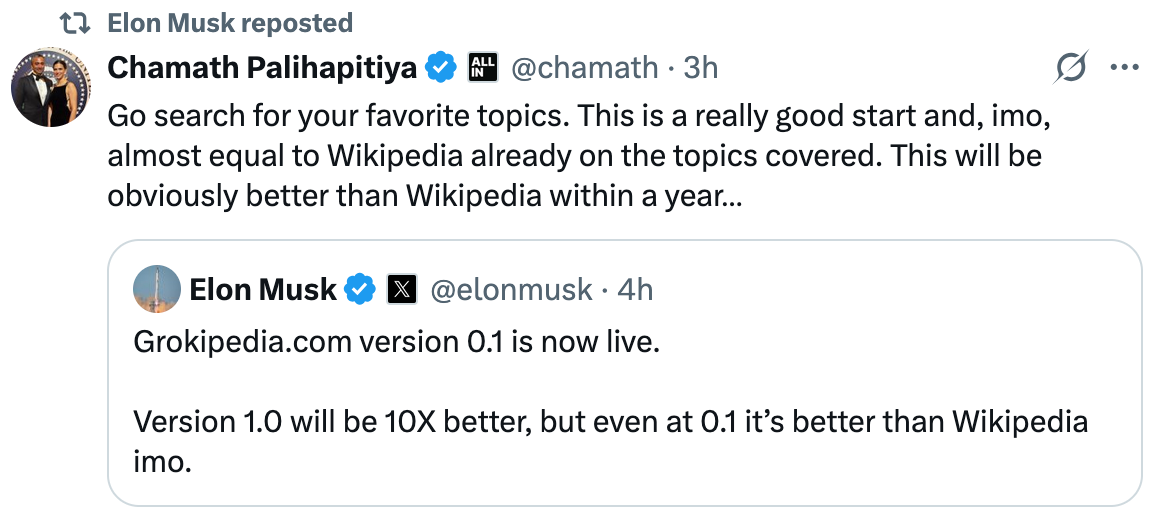The image size is (1174, 522).
Task: Click the "3h" post timestamp
Action: [700, 68]
